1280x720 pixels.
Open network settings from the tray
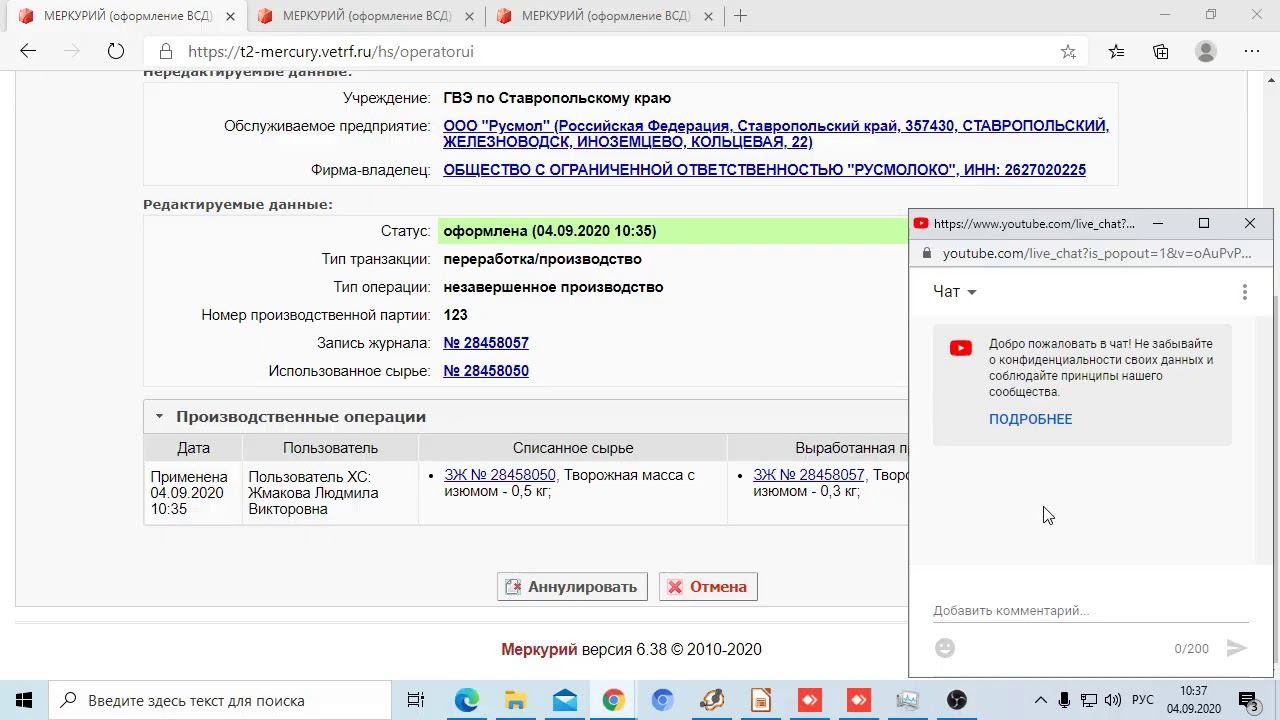point(1089,700)
